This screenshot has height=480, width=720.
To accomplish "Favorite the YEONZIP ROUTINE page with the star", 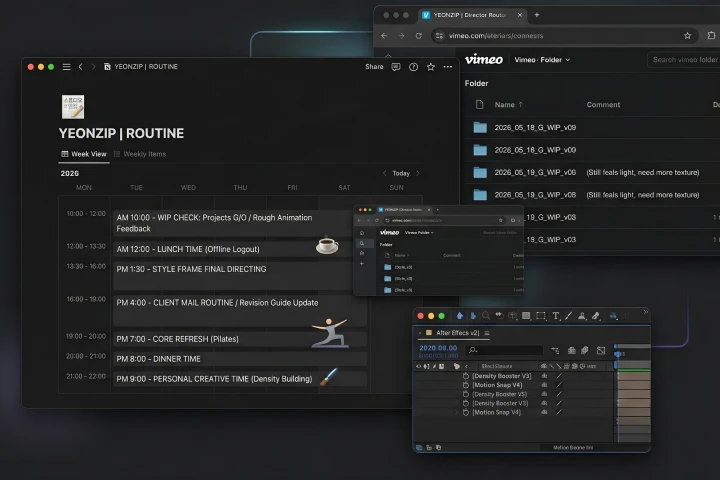I will 431,67.
